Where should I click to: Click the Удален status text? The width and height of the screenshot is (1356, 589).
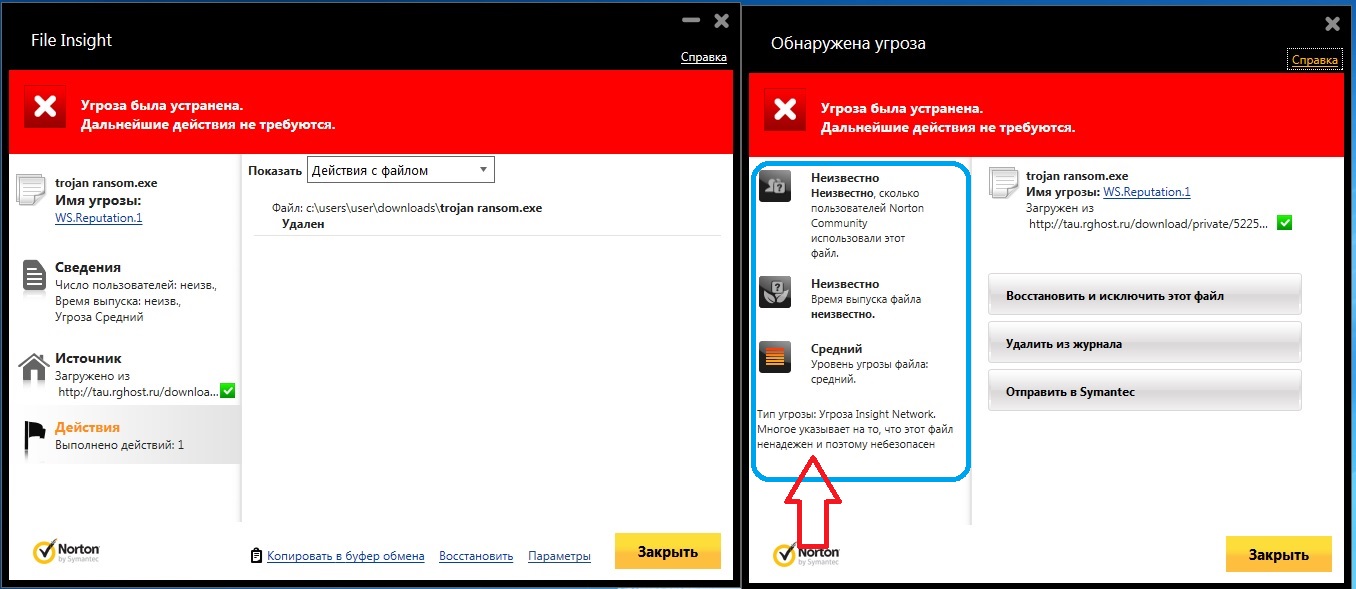click(303, 224)
